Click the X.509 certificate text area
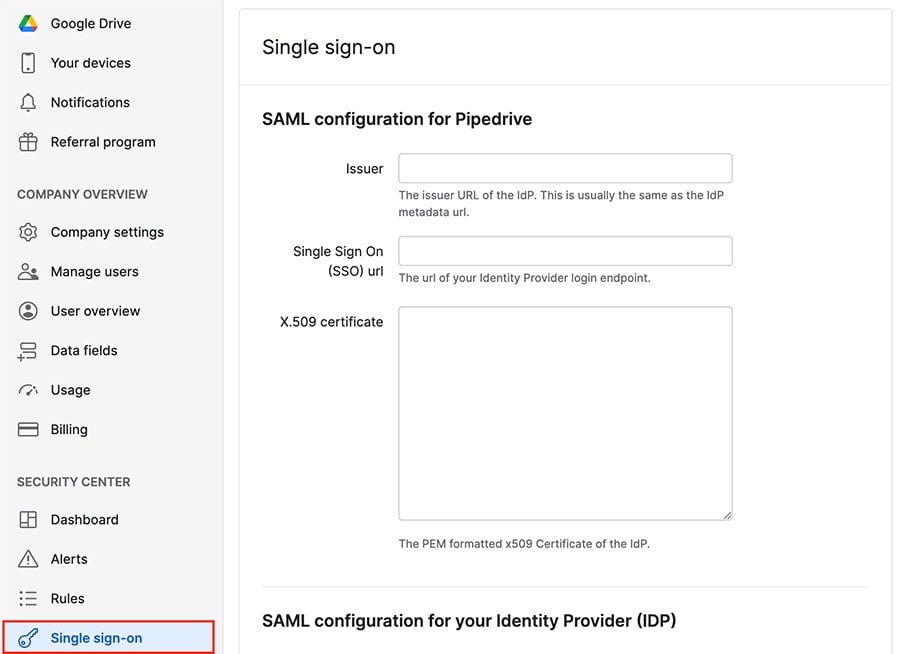The image size is (900, 654). tap(564, 410)
